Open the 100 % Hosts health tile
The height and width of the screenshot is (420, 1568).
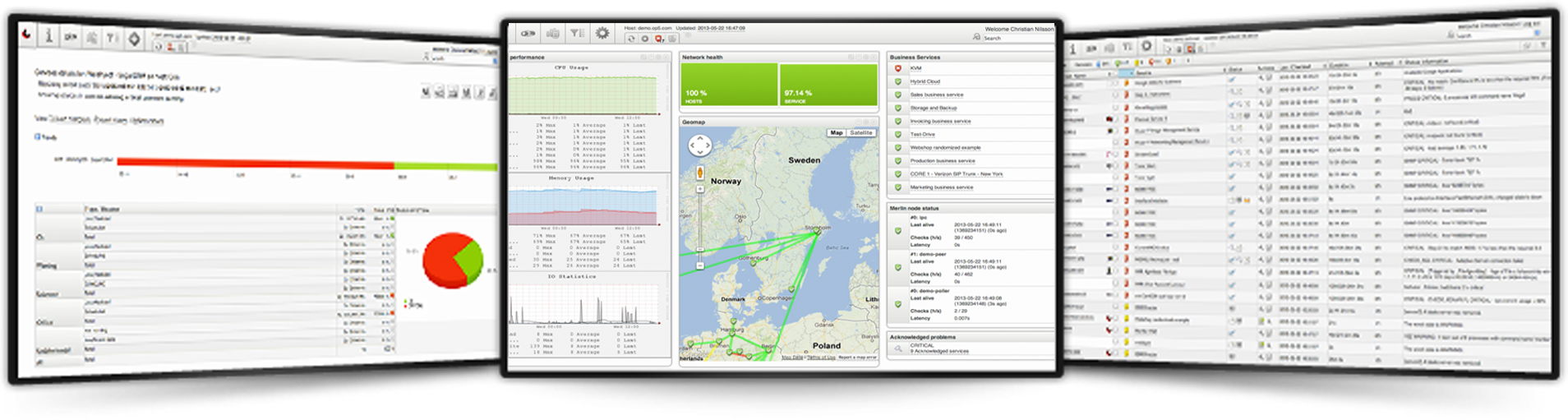[x=729, y=85]
